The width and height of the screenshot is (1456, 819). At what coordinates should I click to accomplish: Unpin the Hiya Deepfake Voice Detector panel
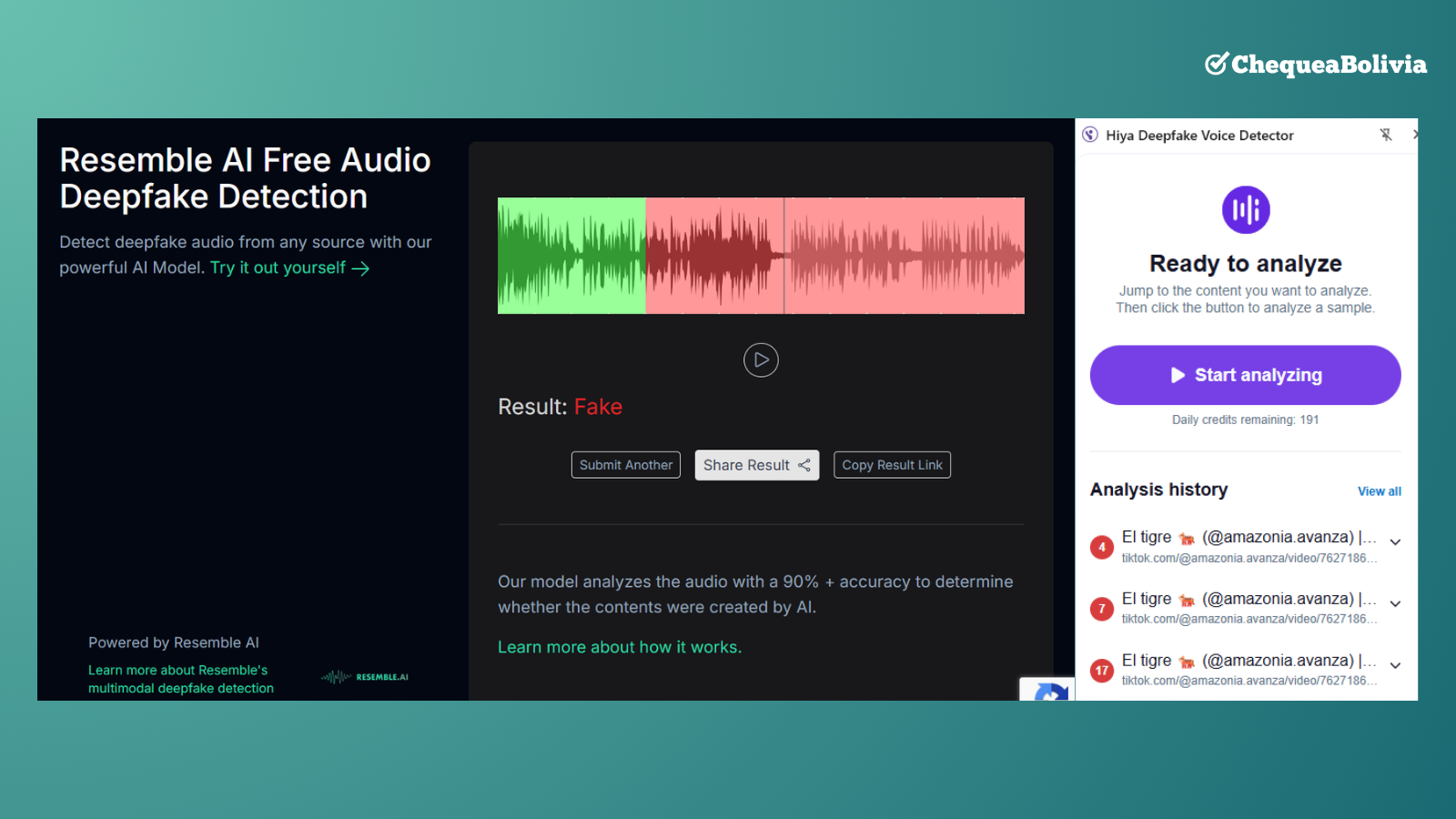[1385, 136]
